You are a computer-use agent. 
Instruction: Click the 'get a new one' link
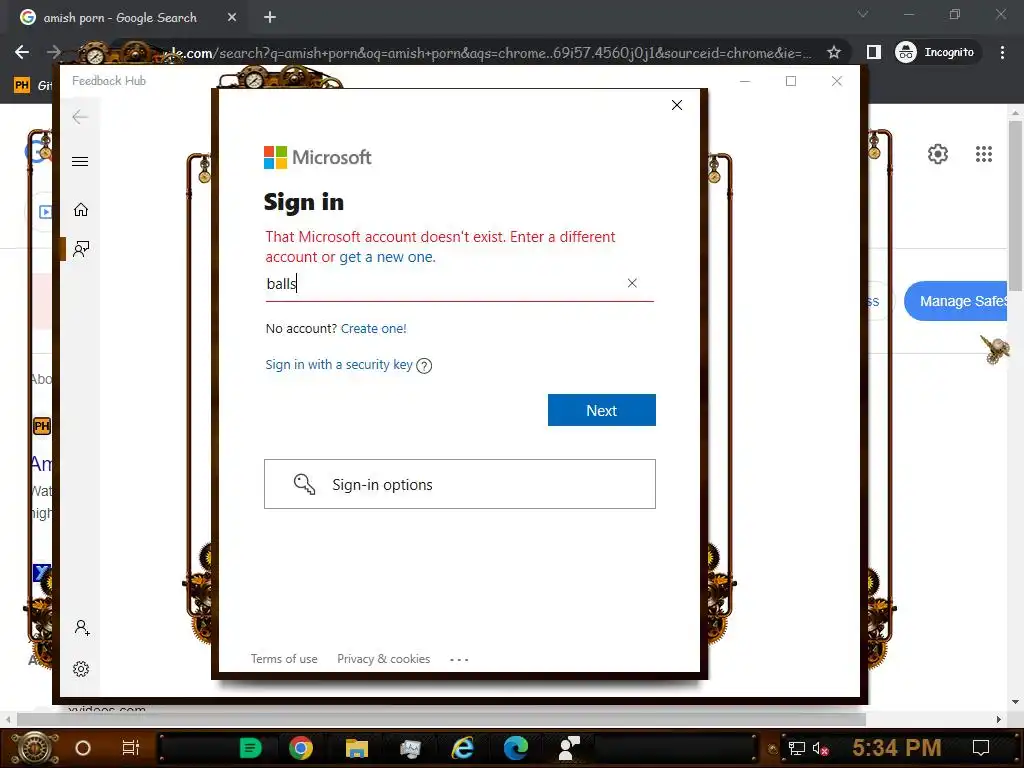387,257
